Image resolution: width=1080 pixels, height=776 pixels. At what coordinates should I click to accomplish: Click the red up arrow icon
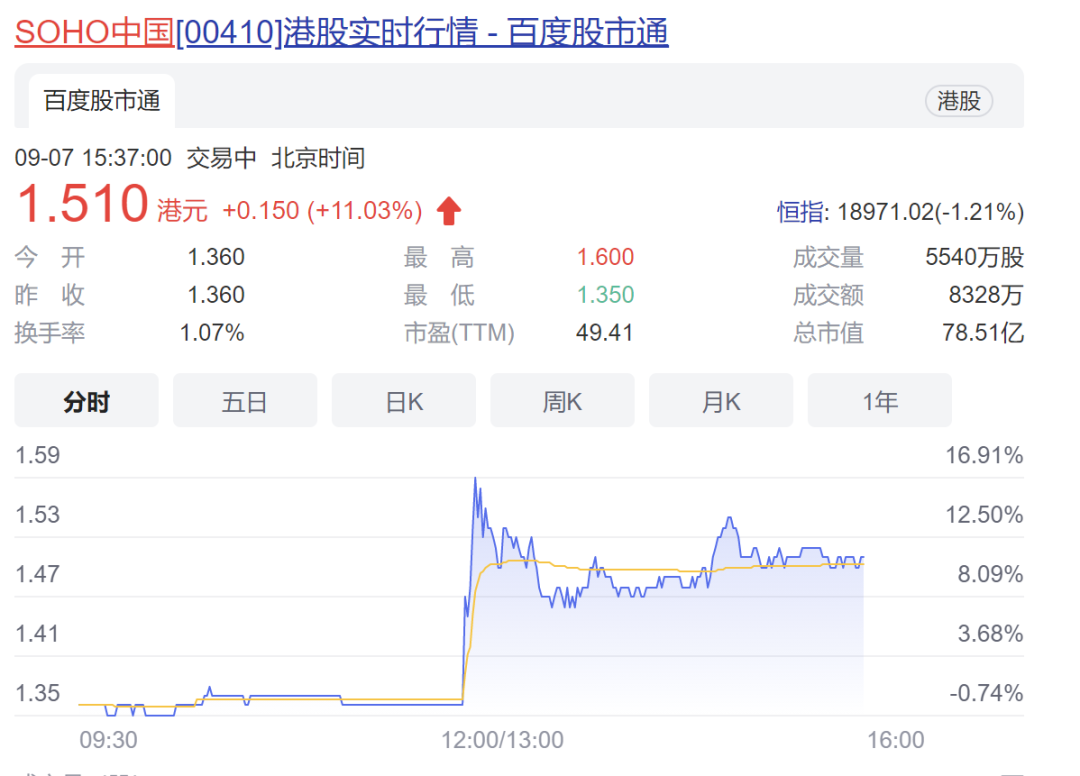(x=449, y=211)
